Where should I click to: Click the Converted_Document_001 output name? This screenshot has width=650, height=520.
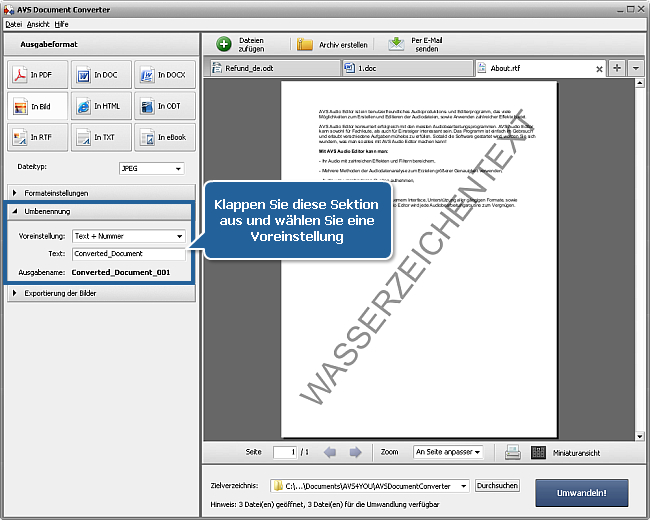(121, 272)
